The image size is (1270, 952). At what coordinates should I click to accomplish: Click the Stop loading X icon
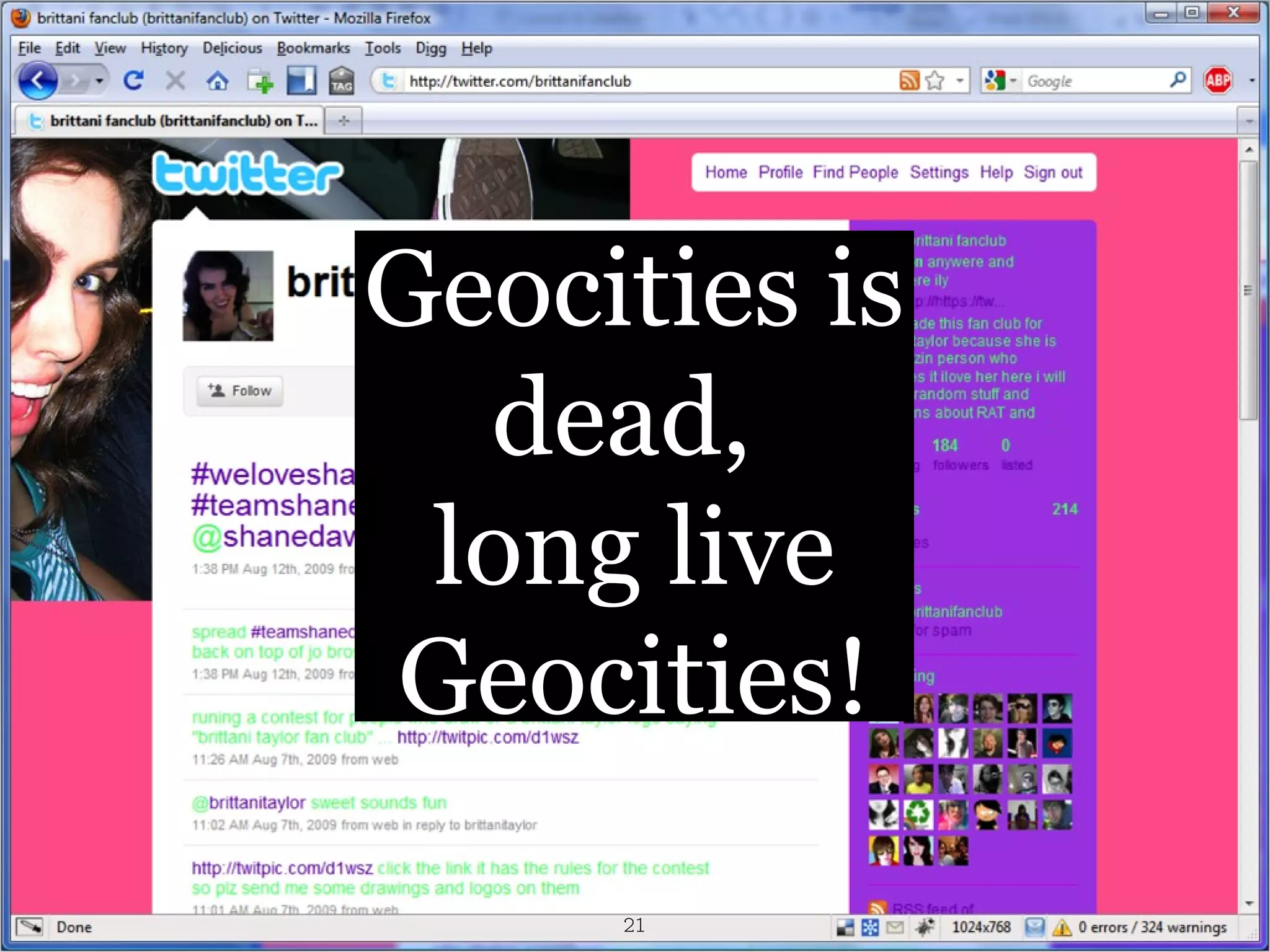pos(175,81)
